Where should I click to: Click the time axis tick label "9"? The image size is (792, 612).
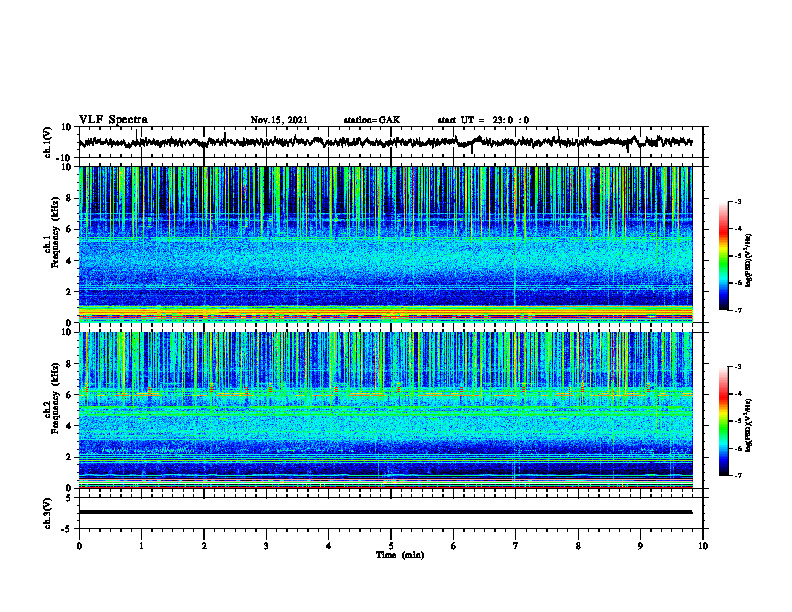coord(640,546)
